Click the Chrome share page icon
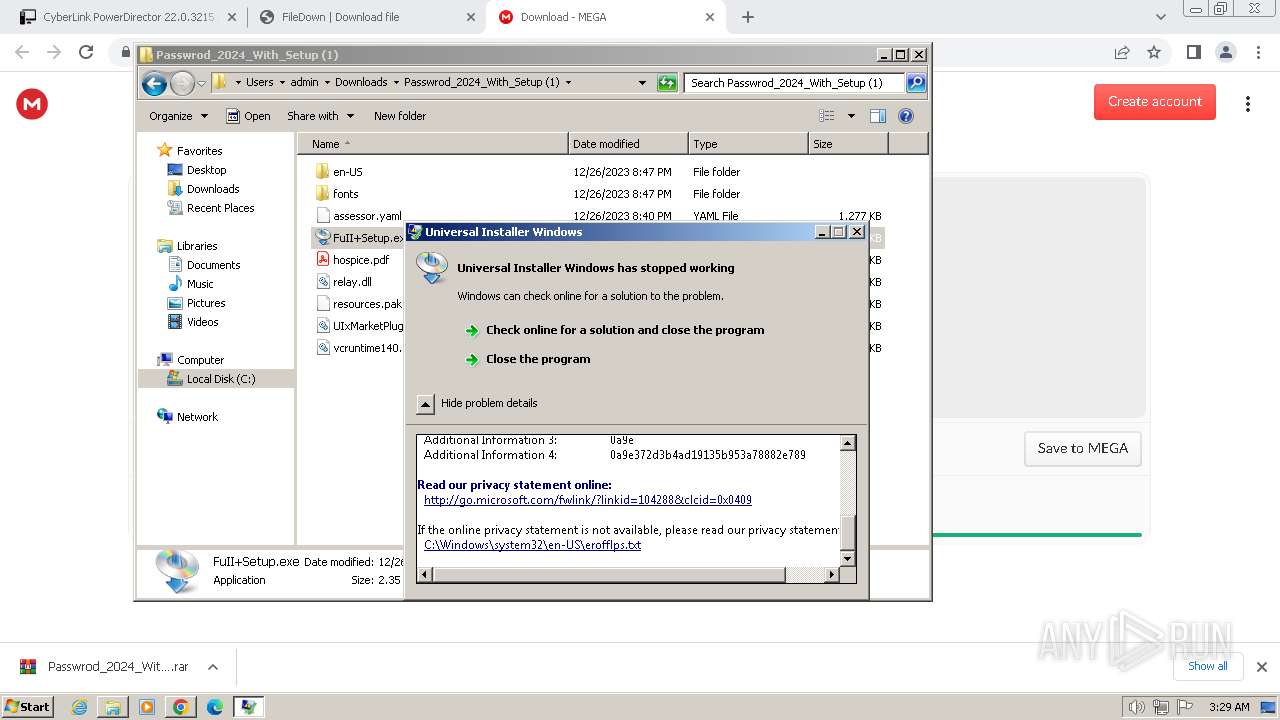This screenshot has height=720, width=1280. 1122,52
